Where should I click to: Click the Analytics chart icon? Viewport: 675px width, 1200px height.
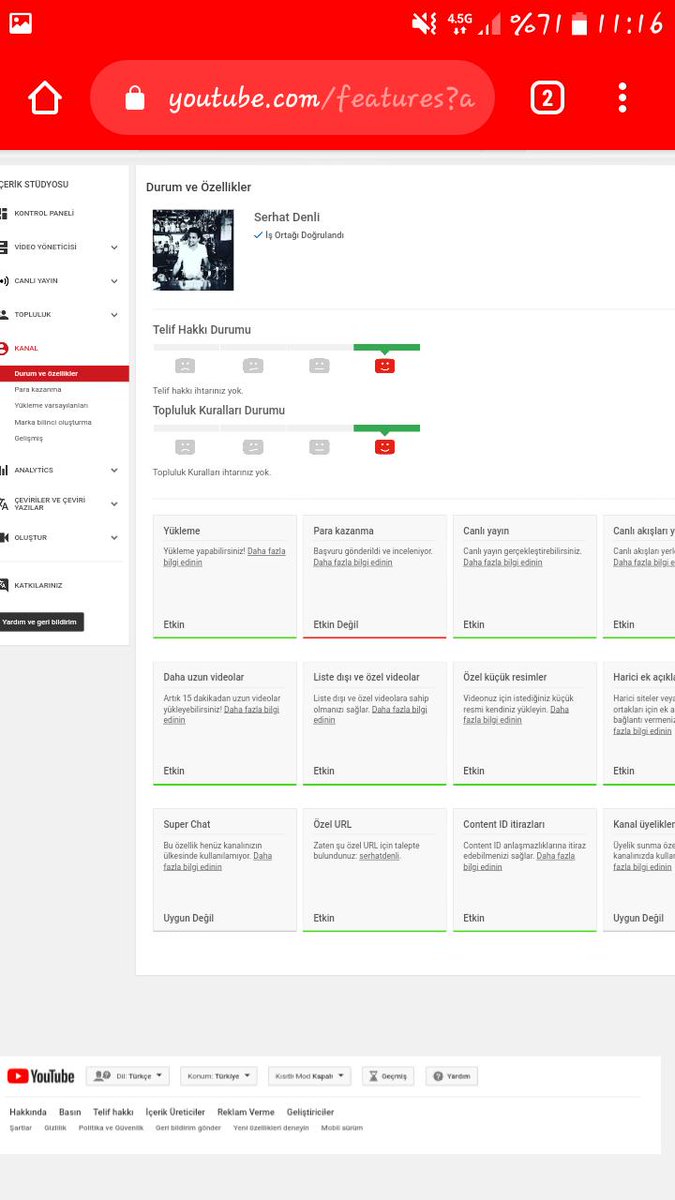tap(4, 470)
